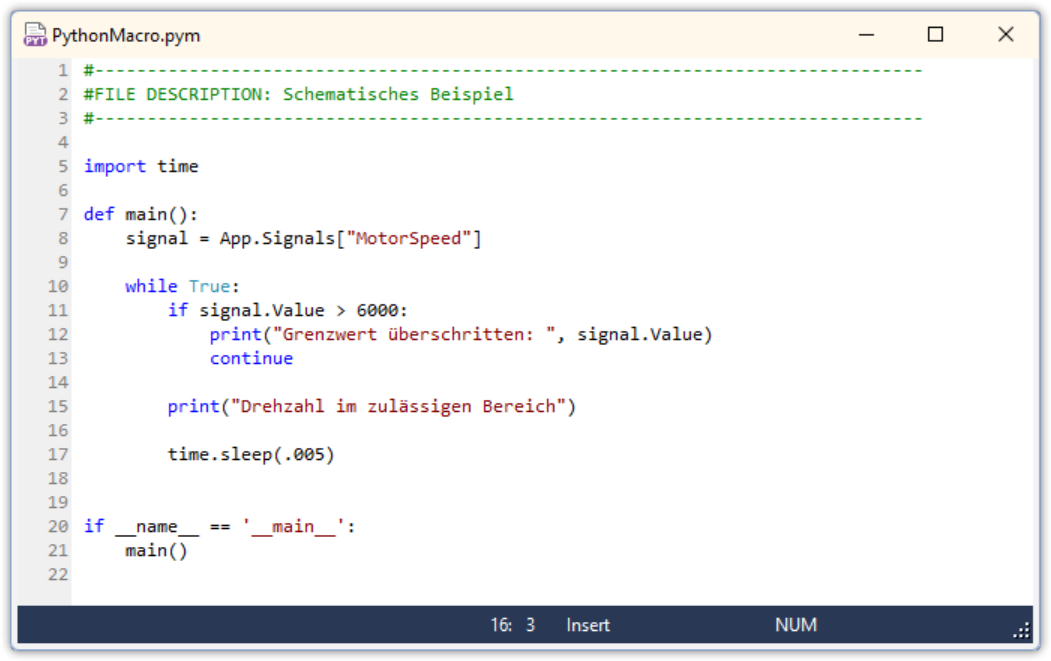Click the 'continue' keyword

pyautogui.click(x=251, y=358)
